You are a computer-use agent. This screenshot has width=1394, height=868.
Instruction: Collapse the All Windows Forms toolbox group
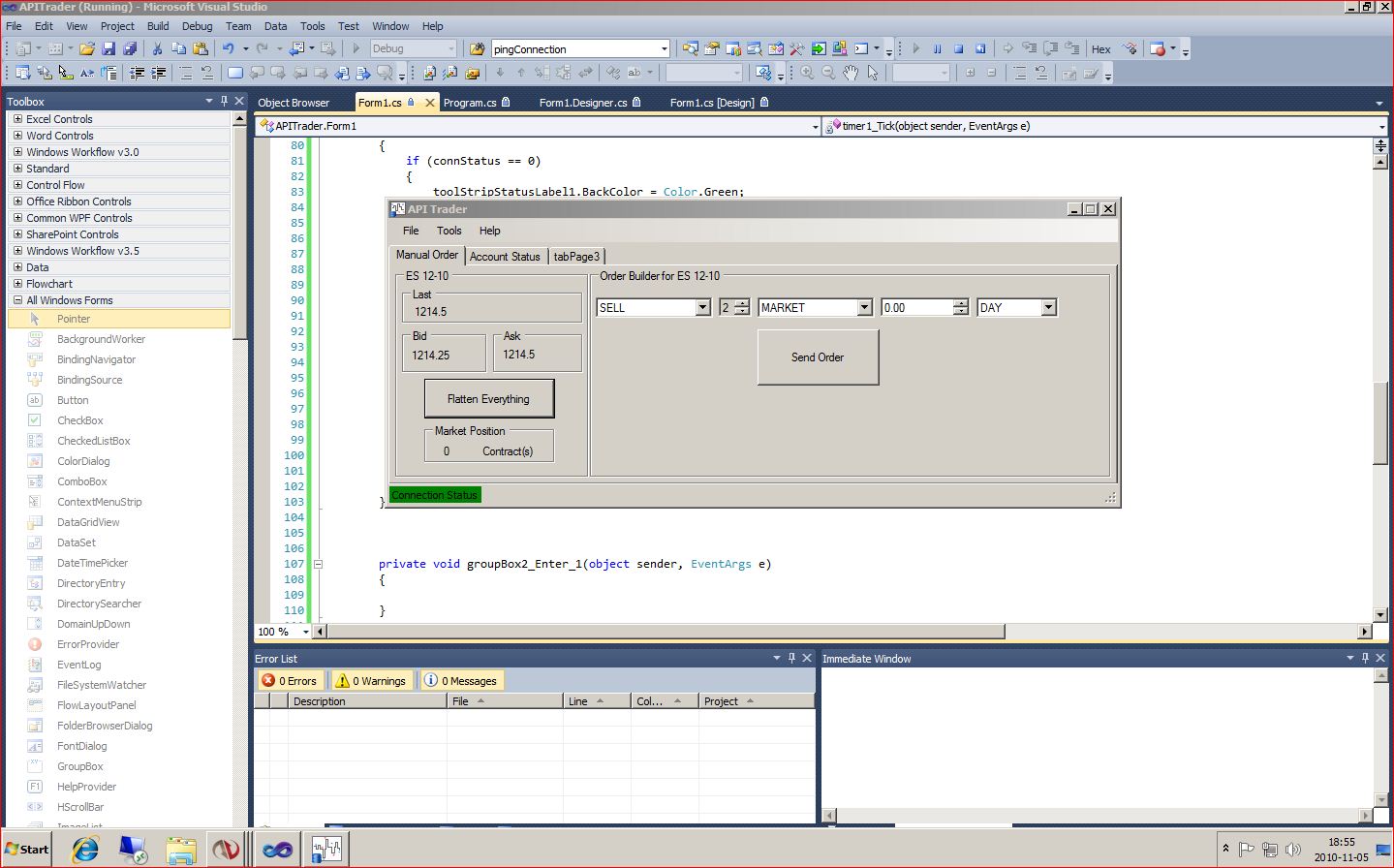click(x=17, y=300)
